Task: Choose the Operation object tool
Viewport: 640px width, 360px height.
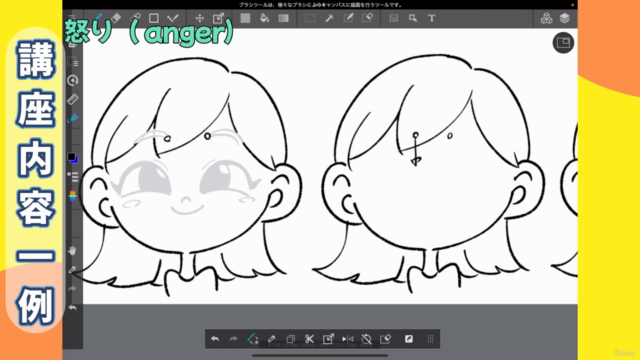Action: pos(413,18)
